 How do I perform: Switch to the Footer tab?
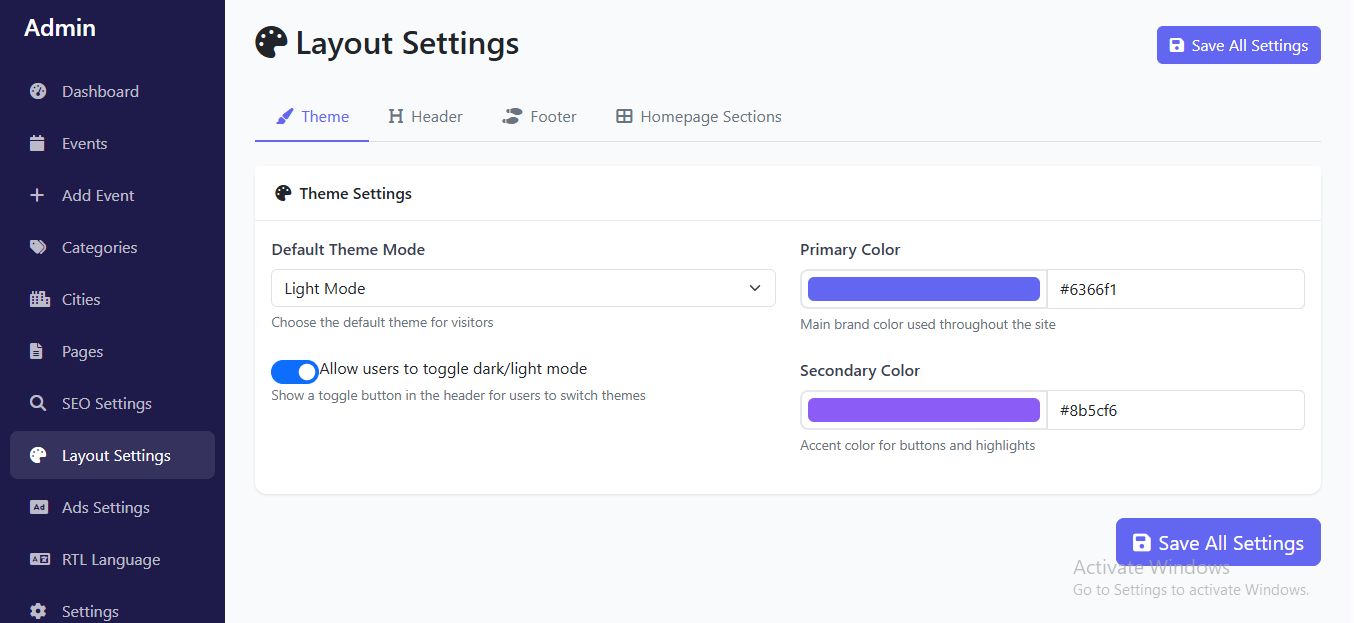[540, 117]
